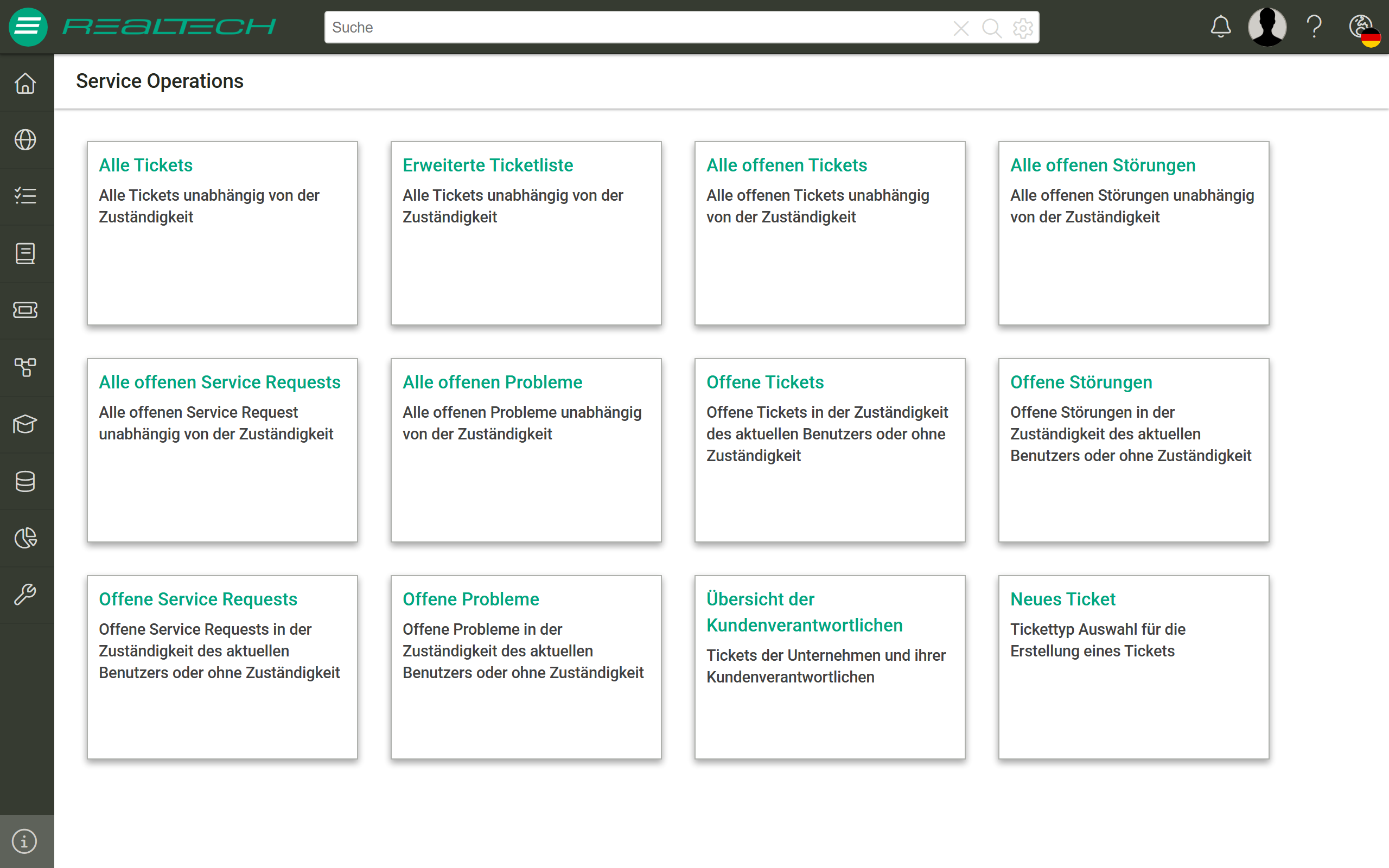Screen dimensions: 1389x868
Task: Open Übersicht der Kundenverantwortlichen card
Action: [x=830, y=667]
